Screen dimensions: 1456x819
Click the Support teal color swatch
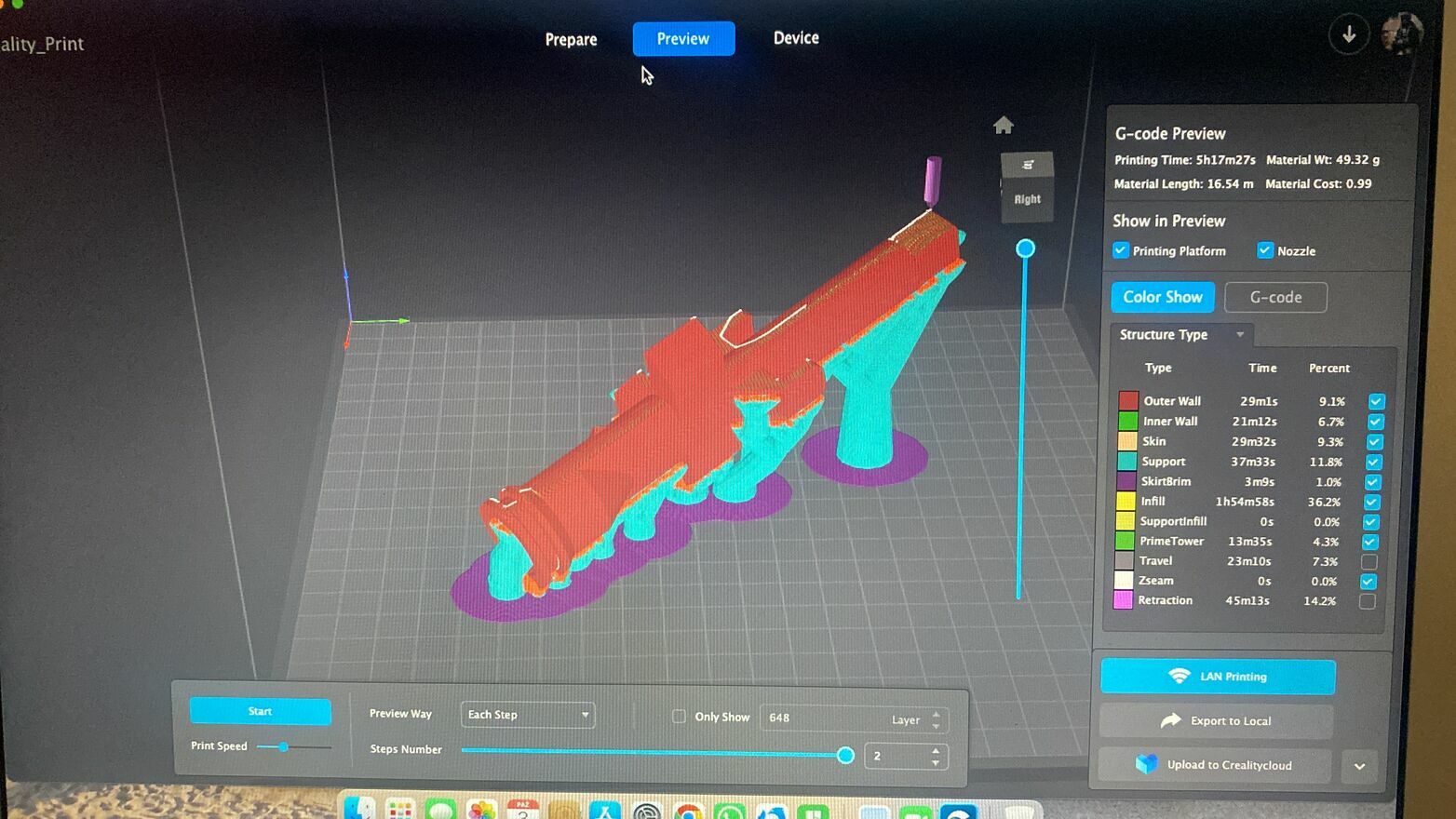[1126, 462]
